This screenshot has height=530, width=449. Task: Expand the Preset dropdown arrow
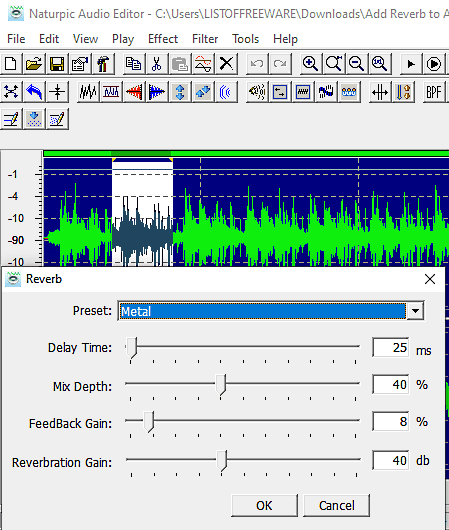[x=416, y=311]
